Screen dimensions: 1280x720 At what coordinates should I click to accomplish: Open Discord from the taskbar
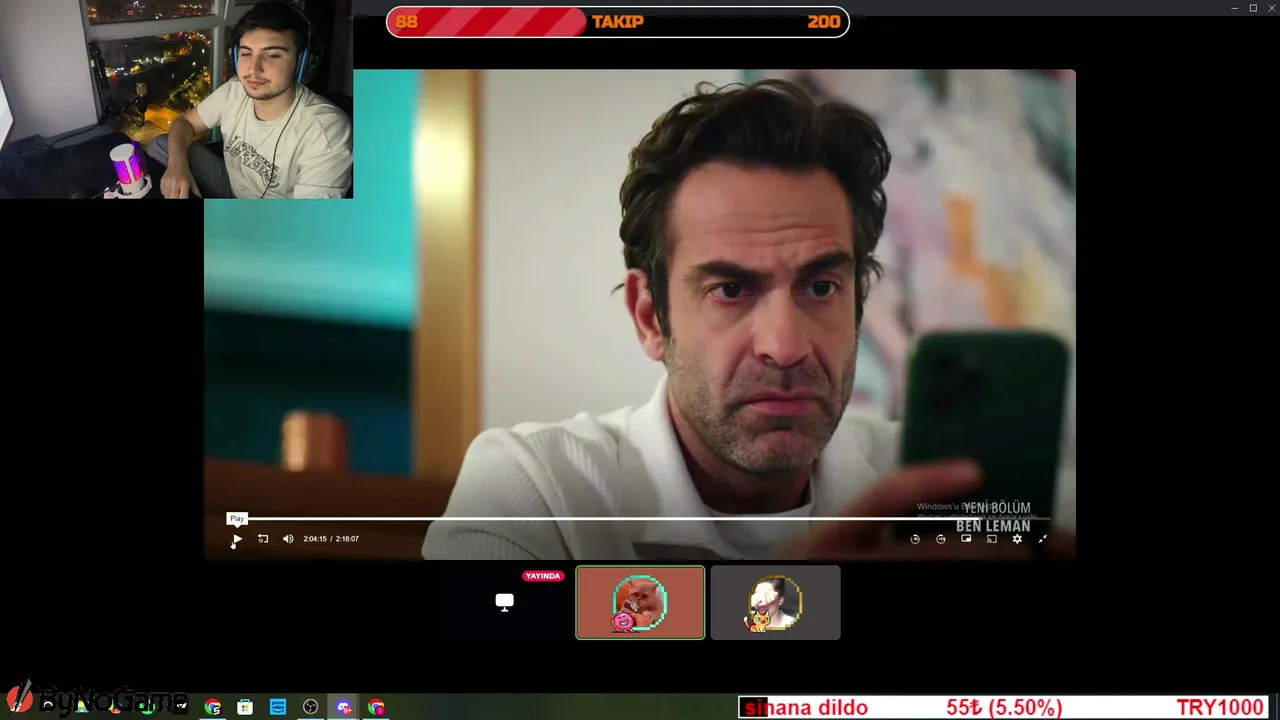(x=344, y=707)
